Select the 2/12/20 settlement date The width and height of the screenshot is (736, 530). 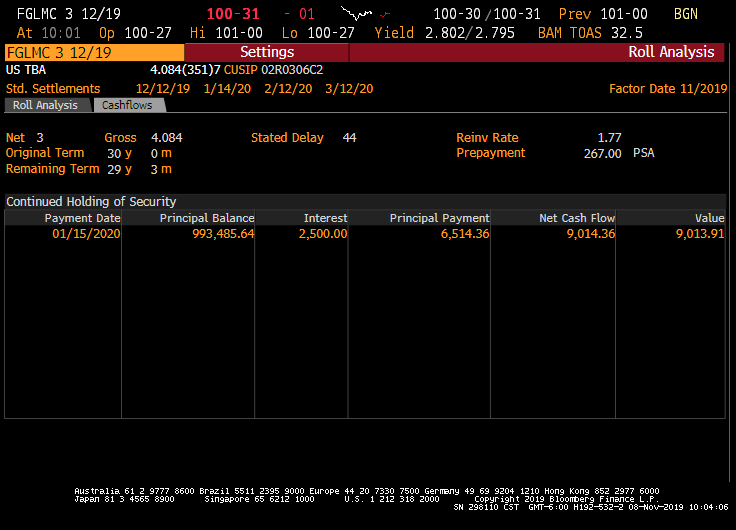point(288,89)
